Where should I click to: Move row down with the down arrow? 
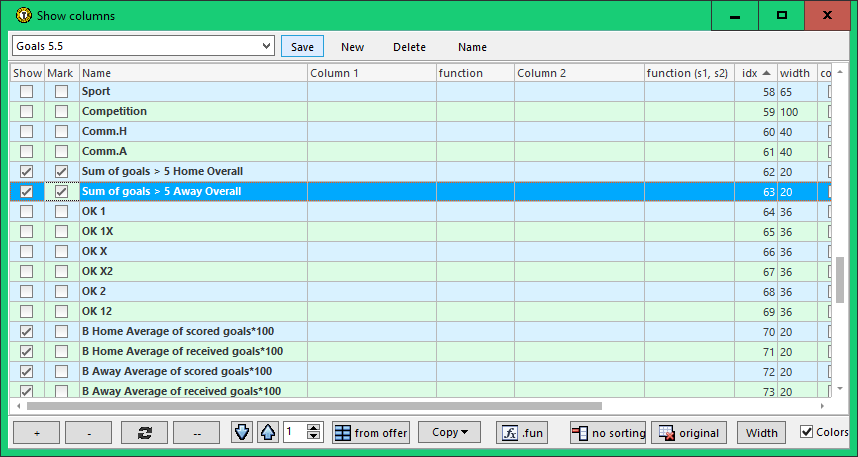242,433
